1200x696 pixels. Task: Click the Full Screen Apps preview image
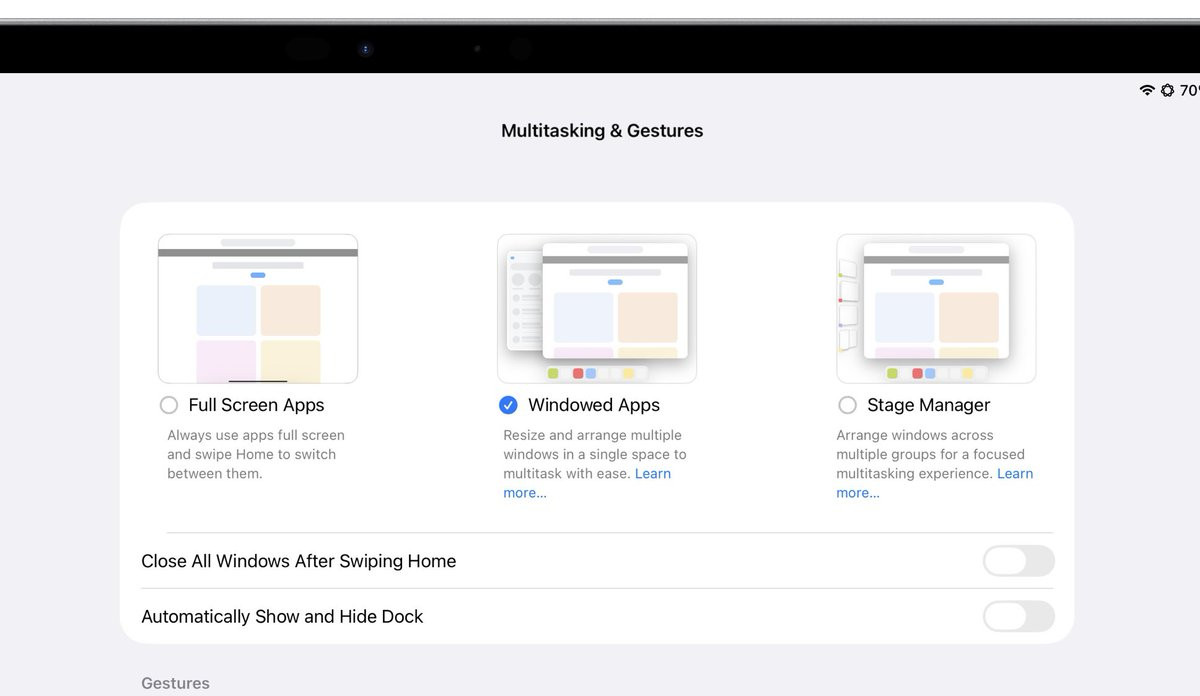[x=258, y=308]
